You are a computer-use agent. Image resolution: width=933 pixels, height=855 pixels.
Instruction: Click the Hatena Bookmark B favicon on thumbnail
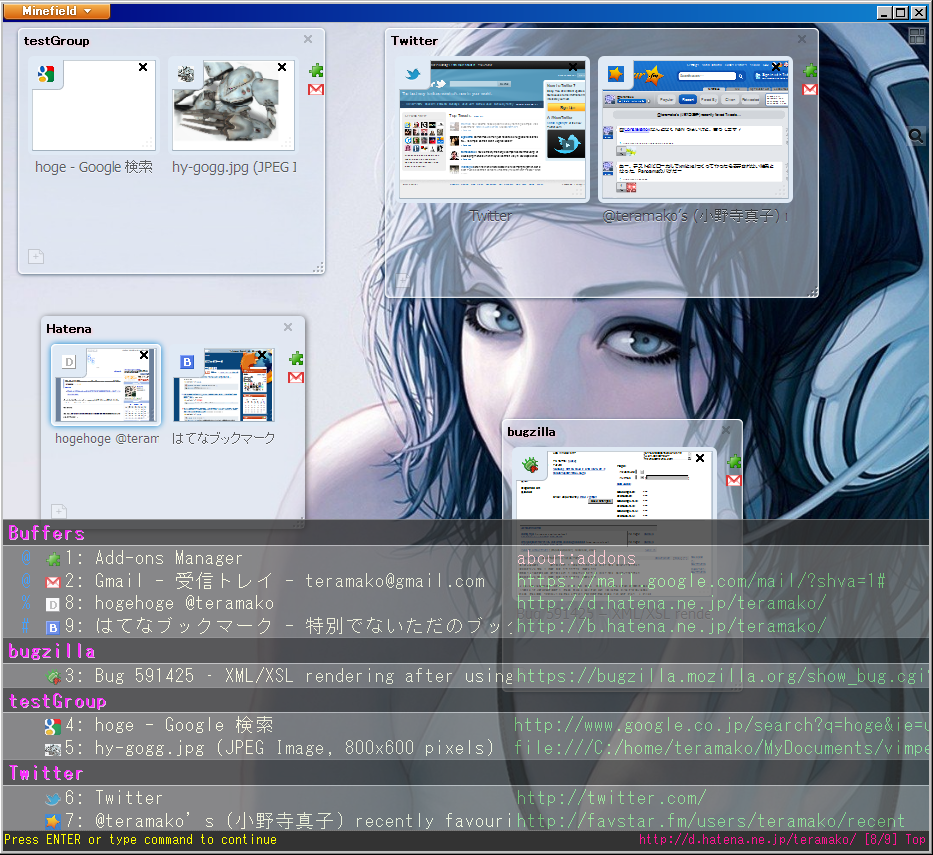[x=187, y=362]
